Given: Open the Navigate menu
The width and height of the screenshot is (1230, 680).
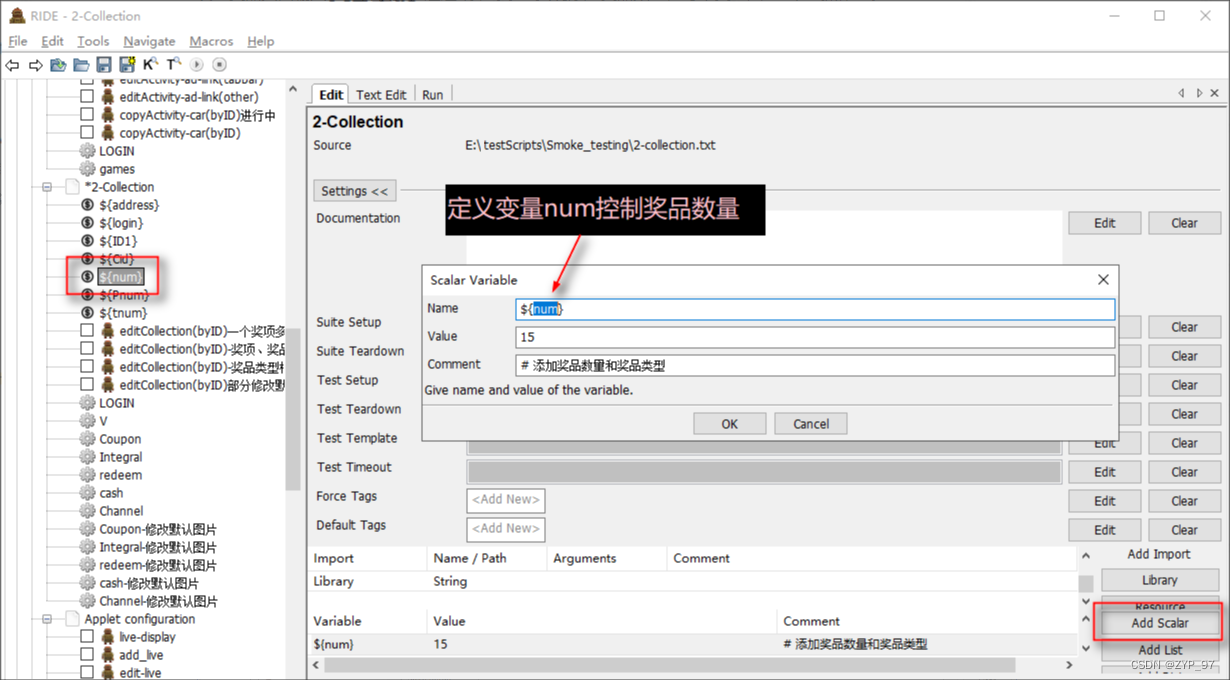Looking at the screenshot, I should coord(149,41).
